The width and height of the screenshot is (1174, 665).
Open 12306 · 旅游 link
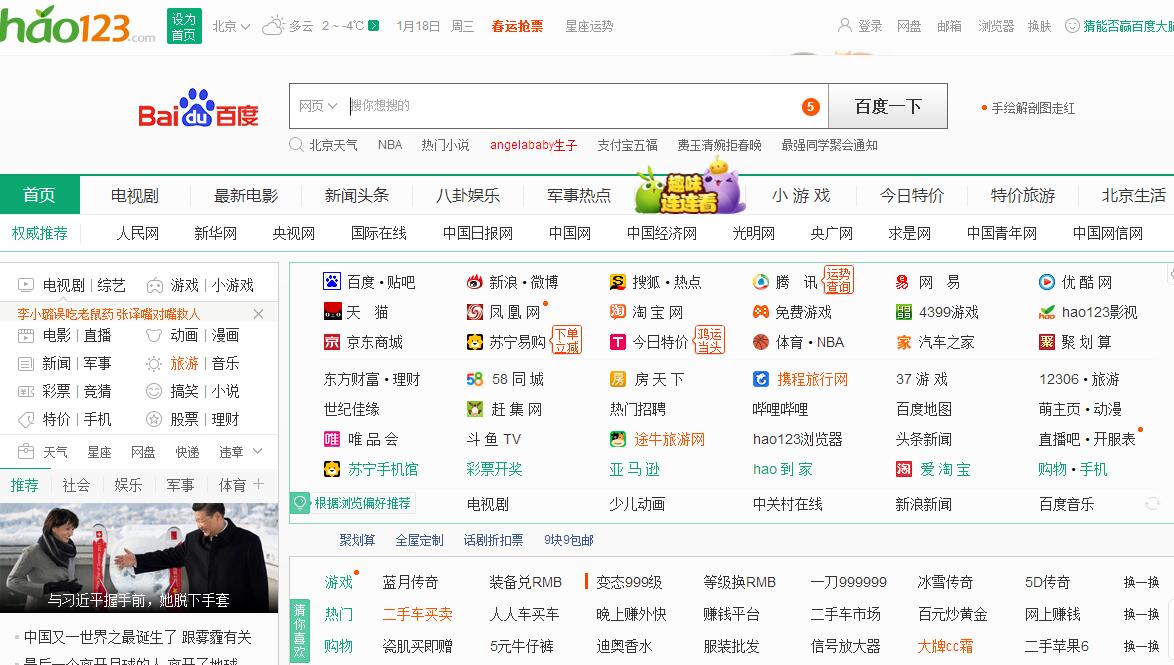click(x=1079, y=379)
